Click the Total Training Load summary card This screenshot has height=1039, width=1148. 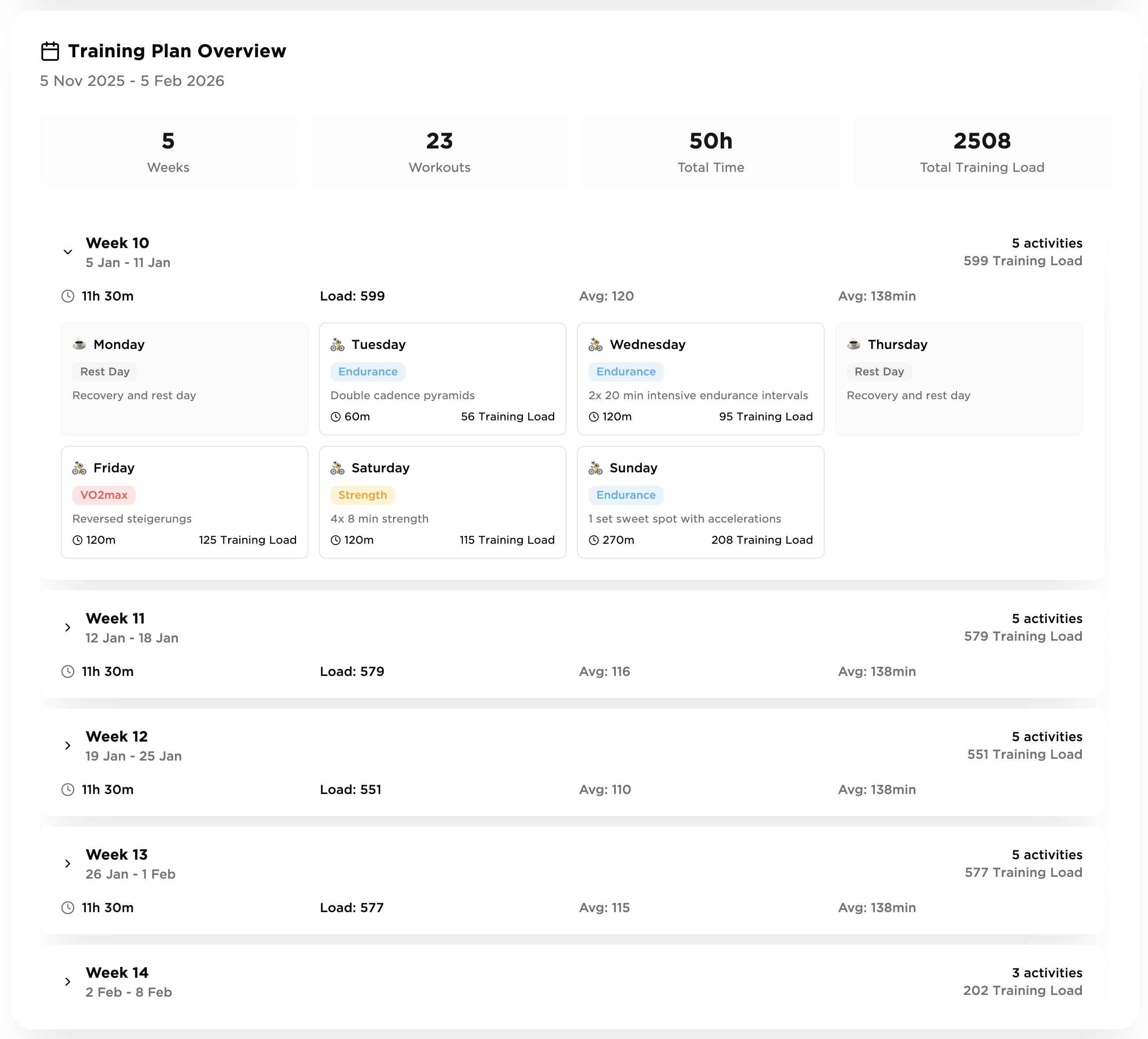(x=981, y=152)
